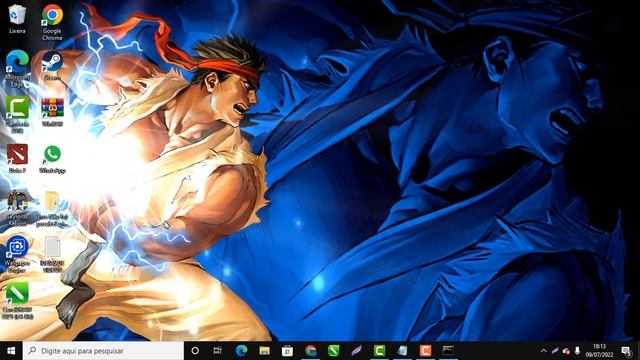Click the red icon in system tray
Viewport: 640px width, 360px height.
(566, 351)
